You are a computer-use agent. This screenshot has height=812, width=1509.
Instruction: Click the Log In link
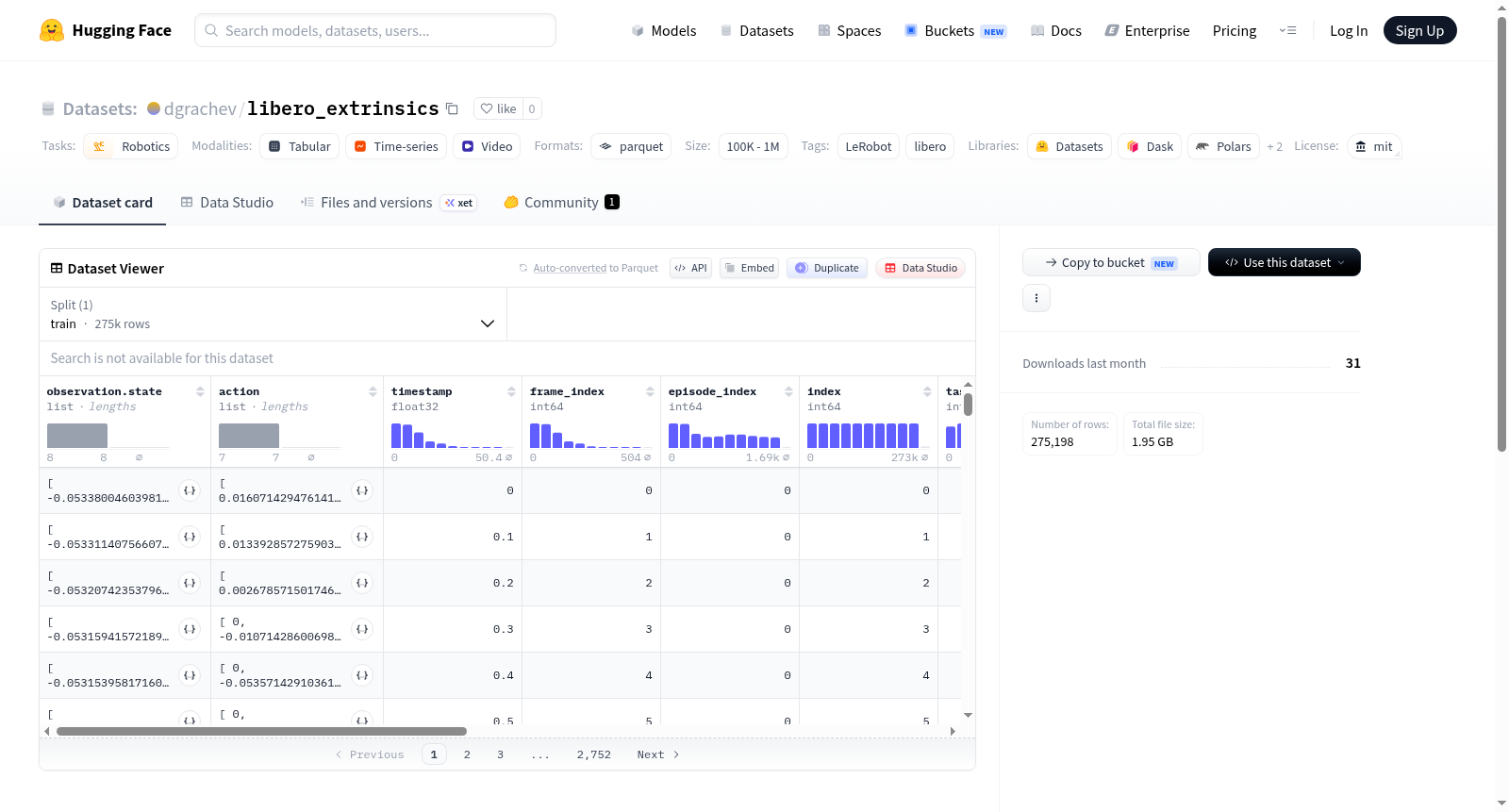click(1349, 30)
